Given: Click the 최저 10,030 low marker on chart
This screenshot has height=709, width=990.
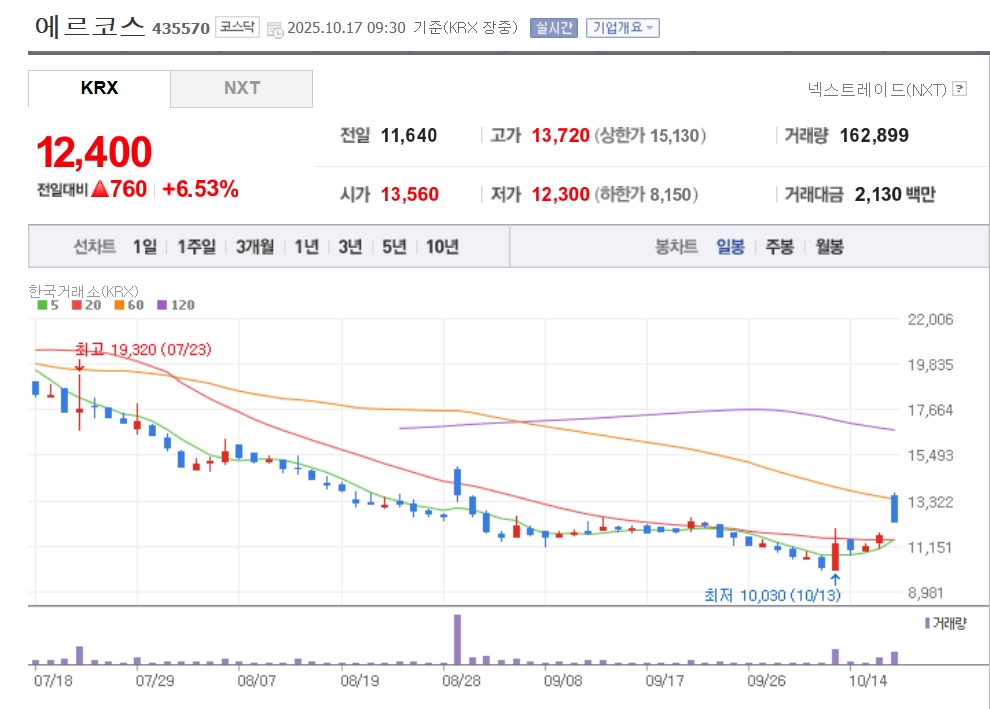Looking at the screenshot, I should [772, 595].
